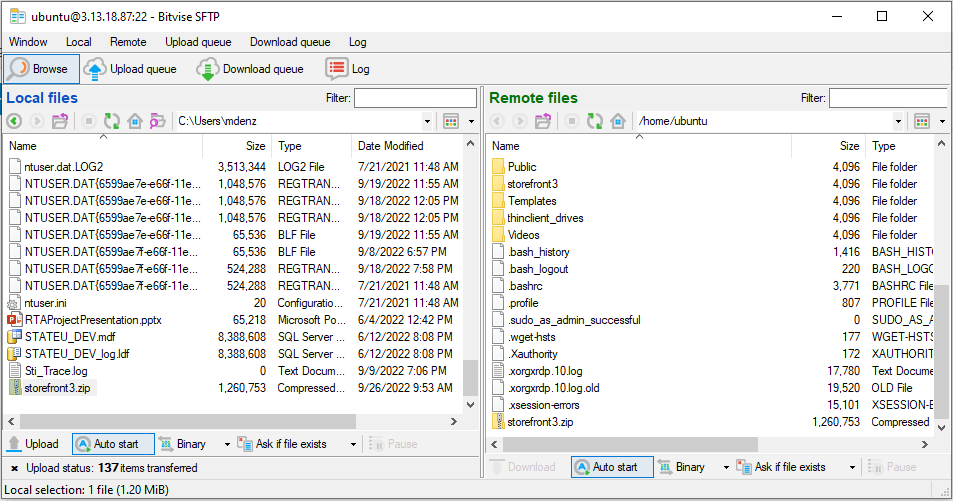Open the upload Ask if file exists dropdown
This screenshot has width=953, height=501.
pos(353,444)
